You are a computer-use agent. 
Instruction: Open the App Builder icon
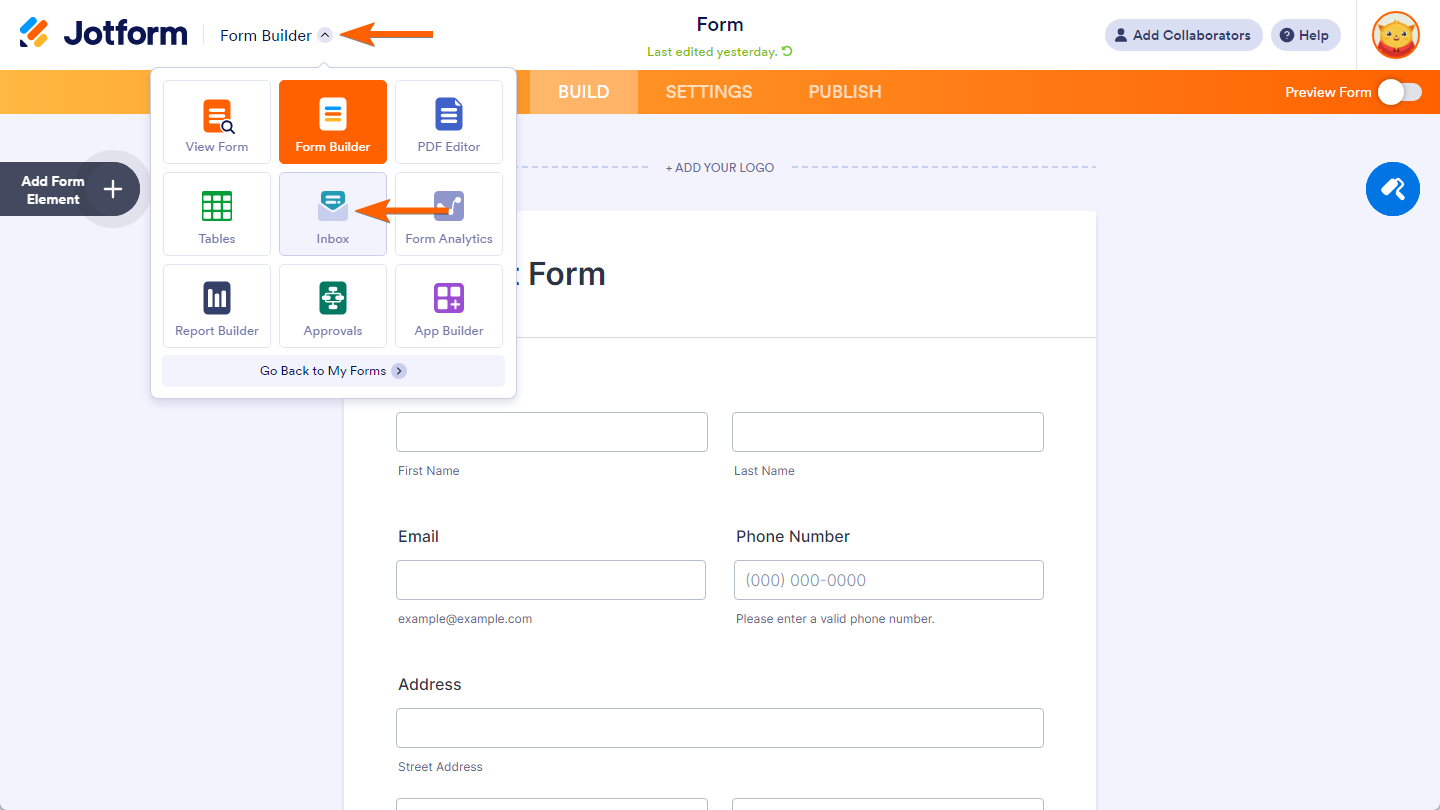coord(448,305)
